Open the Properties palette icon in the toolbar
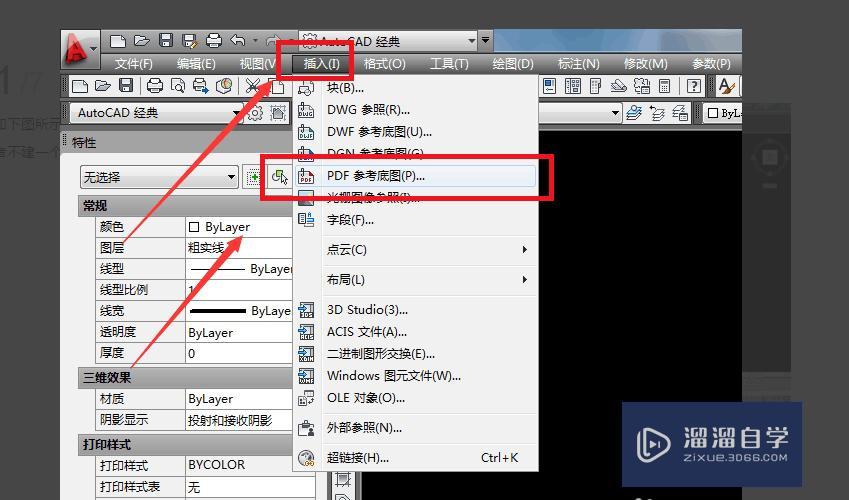849x500 pixels. tap(550, 86)
